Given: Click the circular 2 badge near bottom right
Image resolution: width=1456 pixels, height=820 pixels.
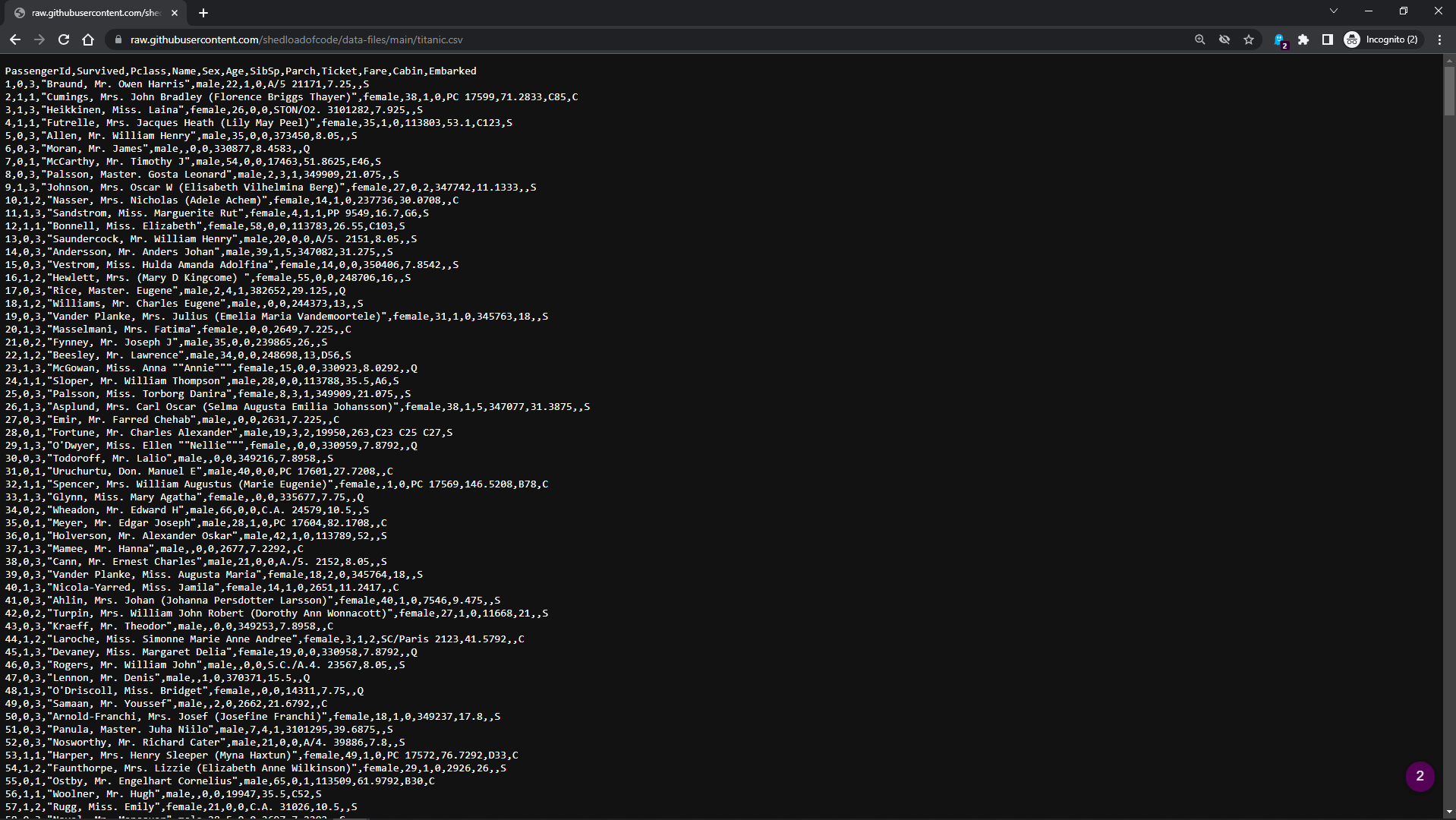Looking at the screenshot, I should (x=1420, y=777).
